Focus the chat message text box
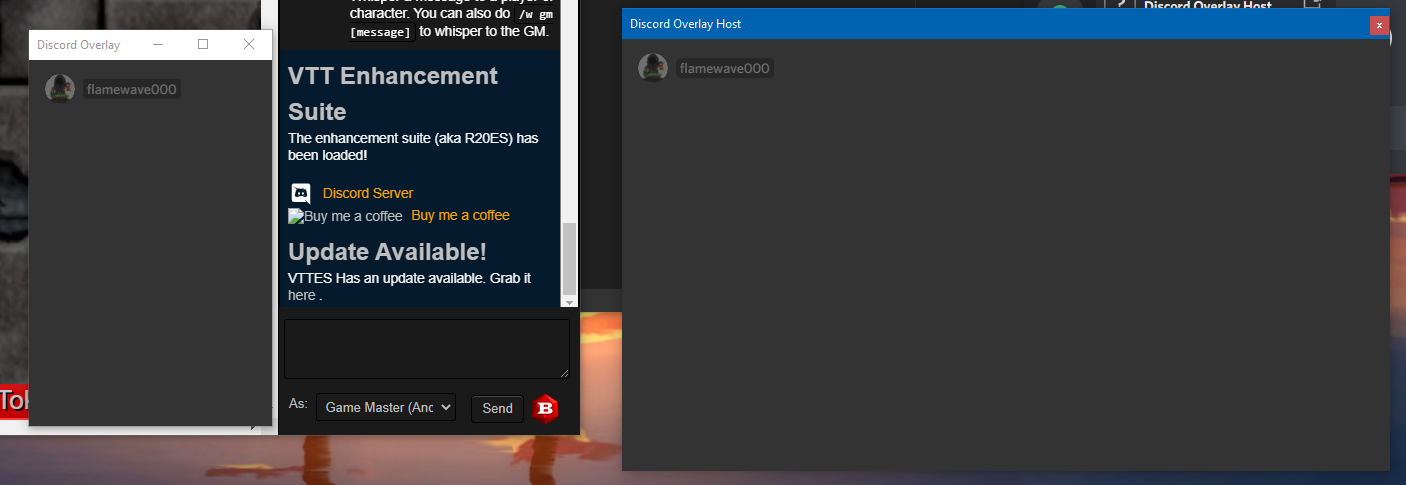The image size is (1406, 485). pos(427,349)
